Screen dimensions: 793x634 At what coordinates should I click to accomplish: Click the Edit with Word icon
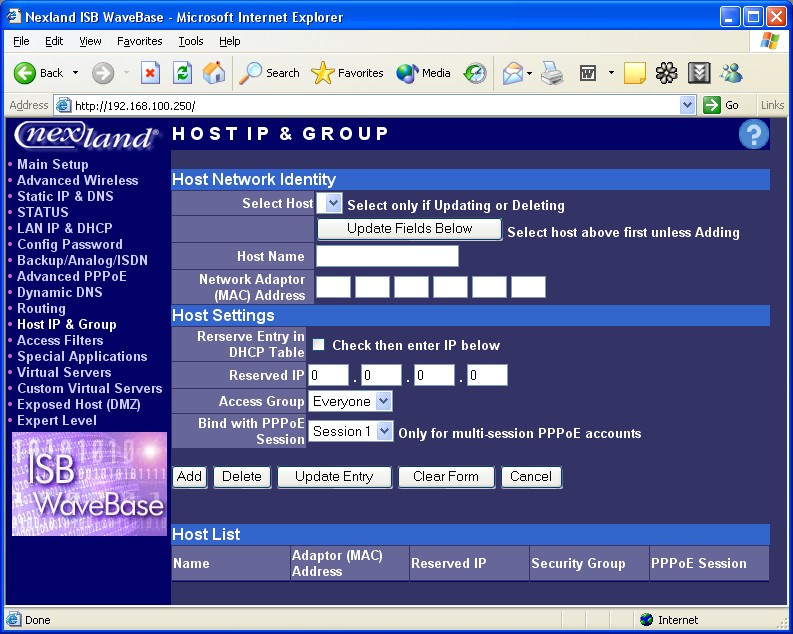(588, 73)
